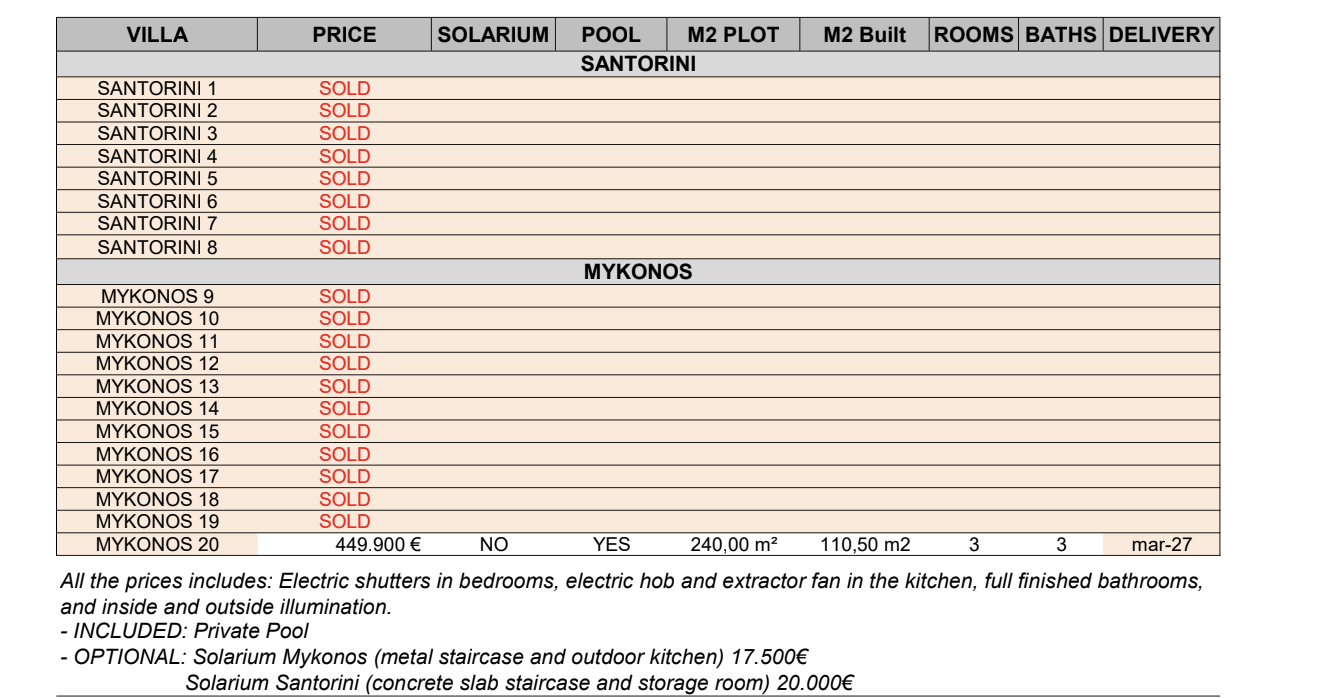Image resolution: width=1330 pixels, height=698 pixels.
Task: Click the SOLARIUM column header
Action: (x=494, y=35)
